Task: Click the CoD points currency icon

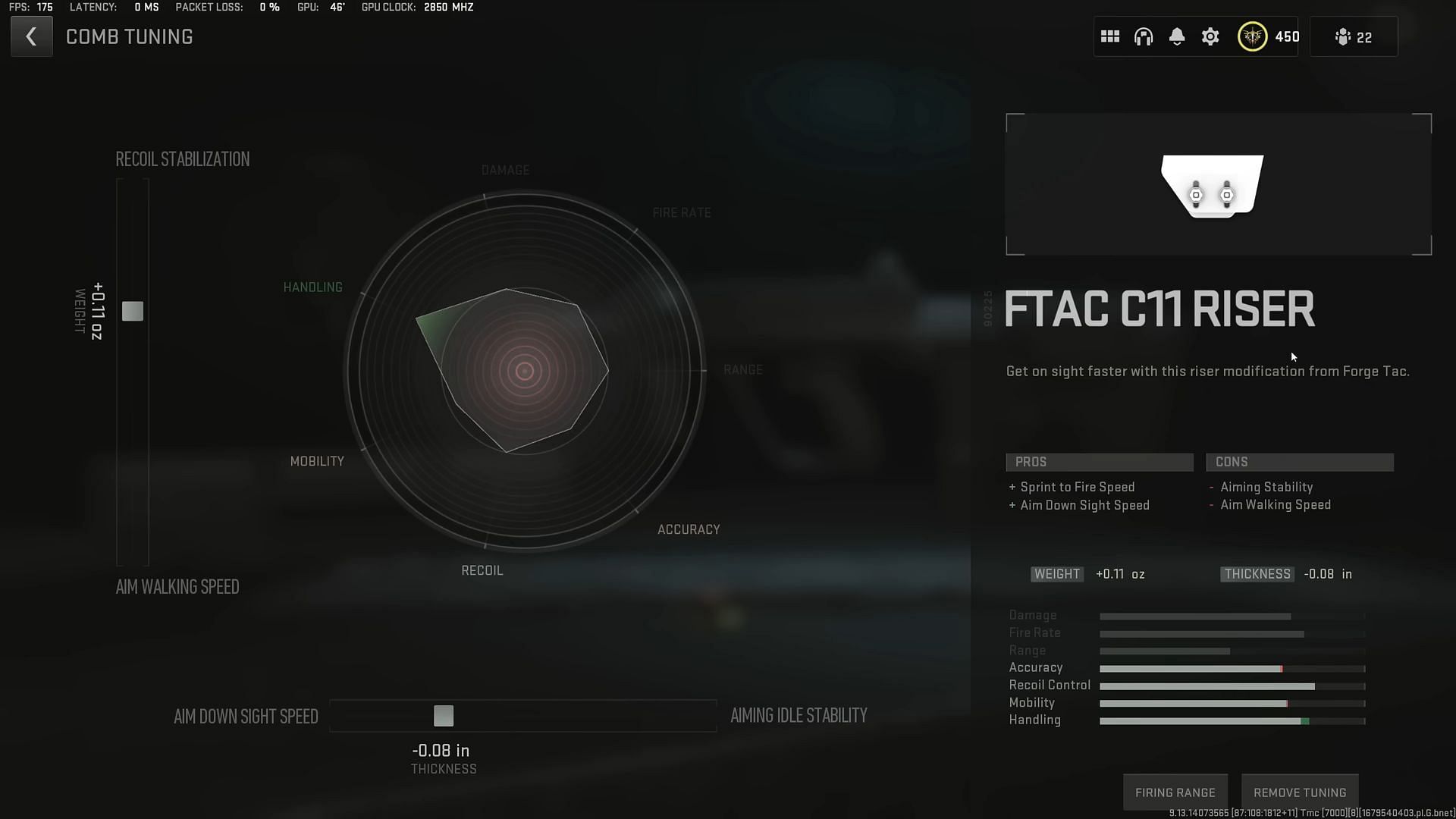Action: click(x=1252, y=37)
